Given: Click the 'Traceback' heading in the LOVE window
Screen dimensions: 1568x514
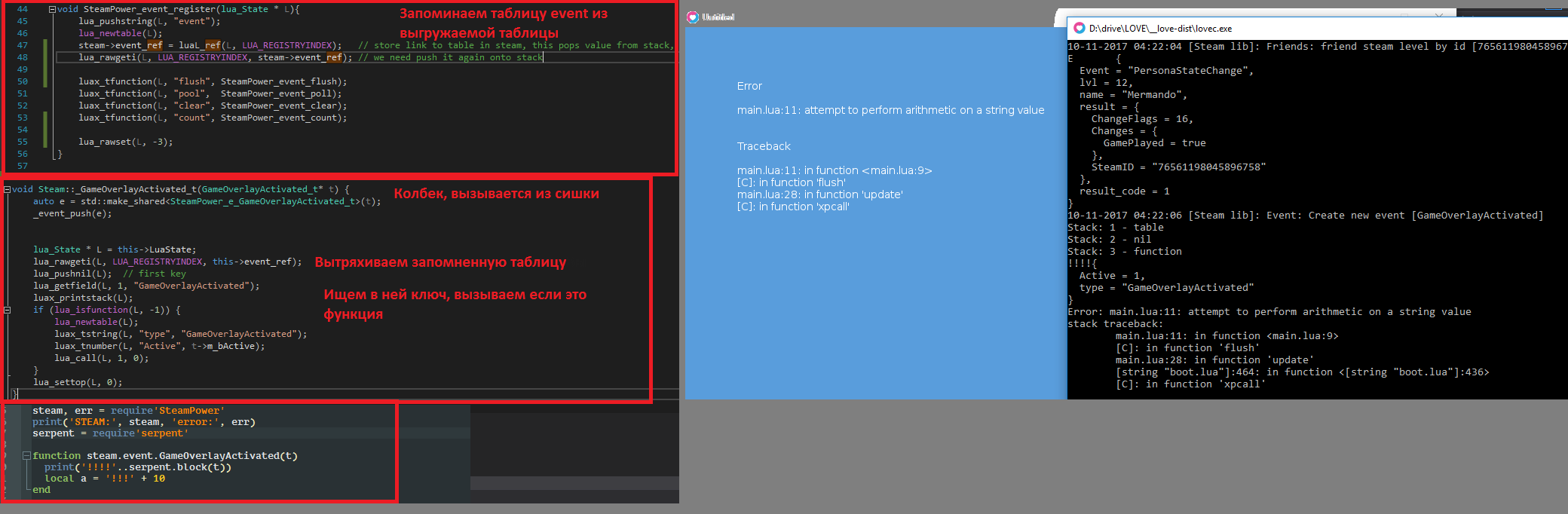Looking at the screenshot, I should tap(764, 146).
